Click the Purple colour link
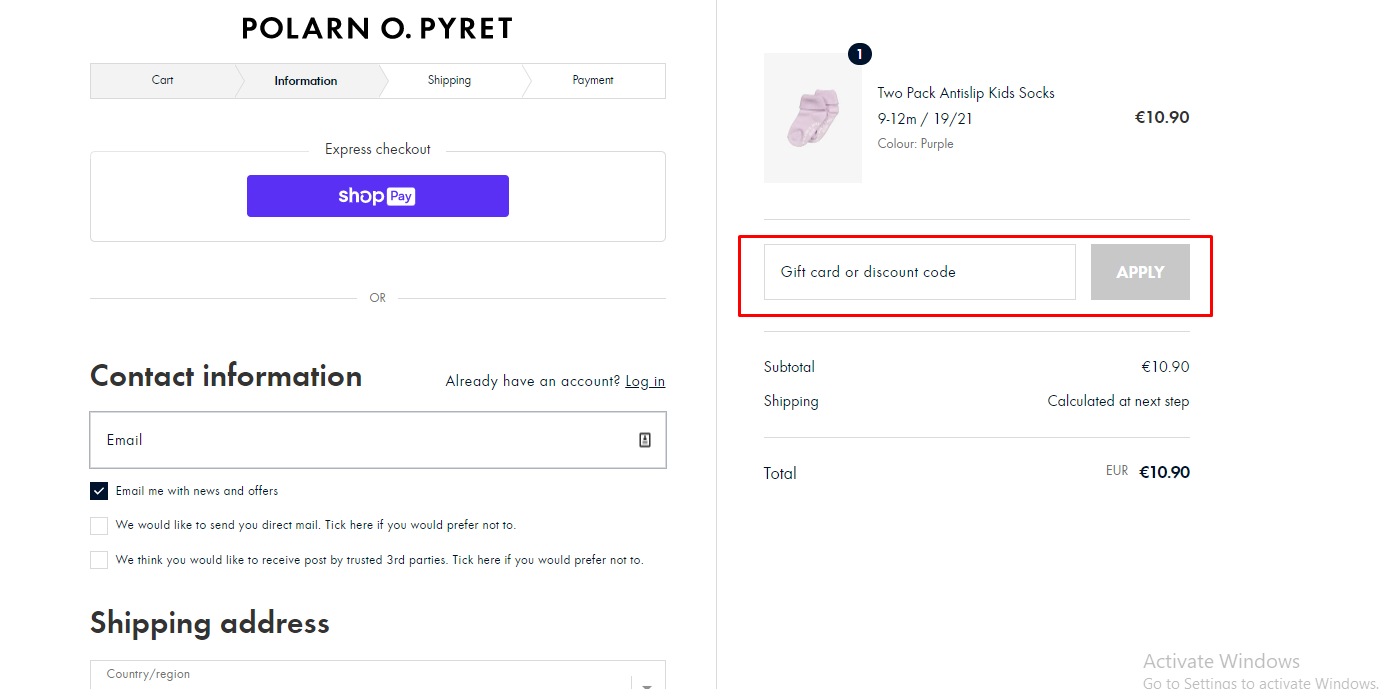 936,143
